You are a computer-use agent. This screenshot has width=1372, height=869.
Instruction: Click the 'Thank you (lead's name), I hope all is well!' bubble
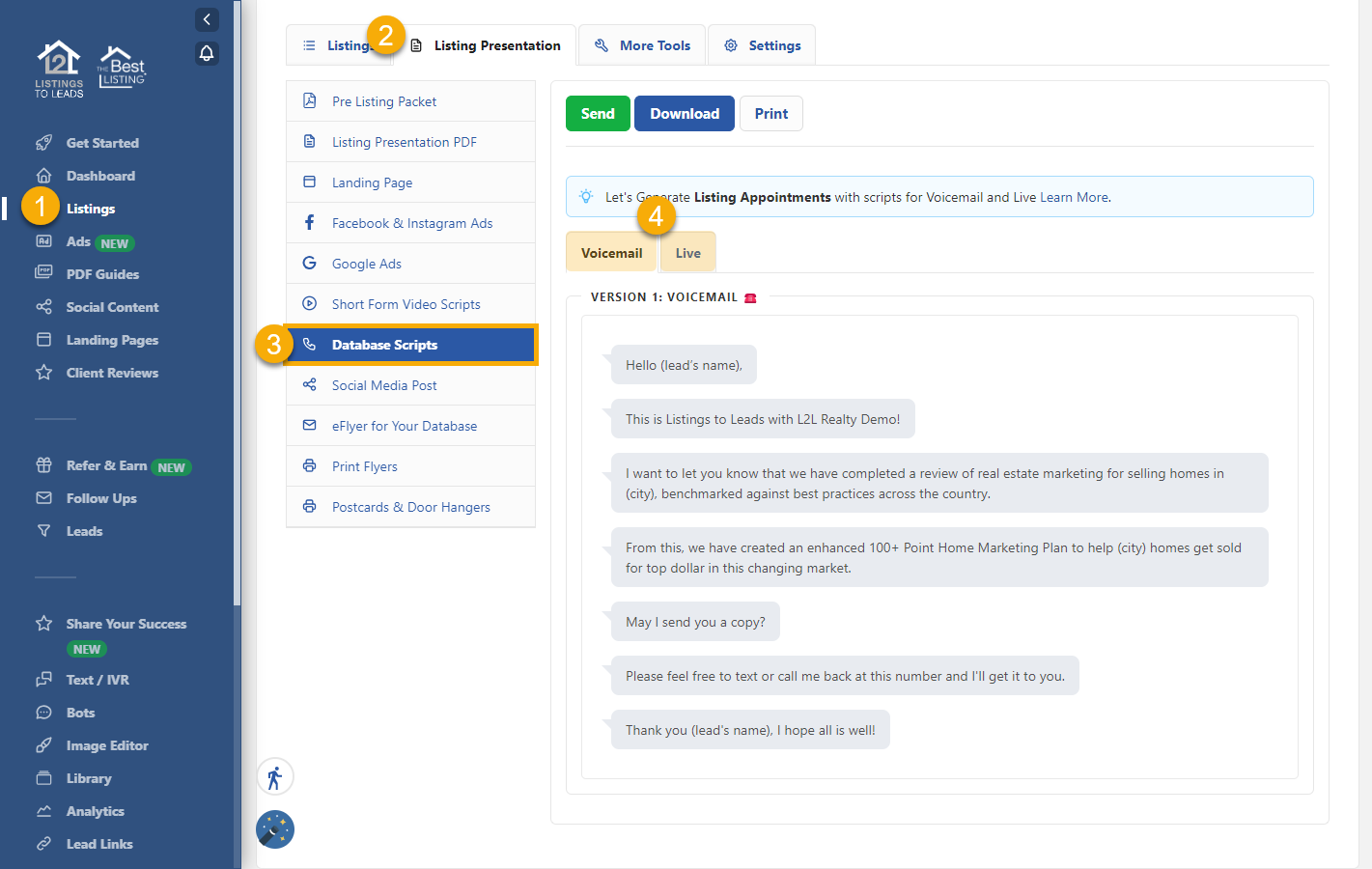click(750, 730)
